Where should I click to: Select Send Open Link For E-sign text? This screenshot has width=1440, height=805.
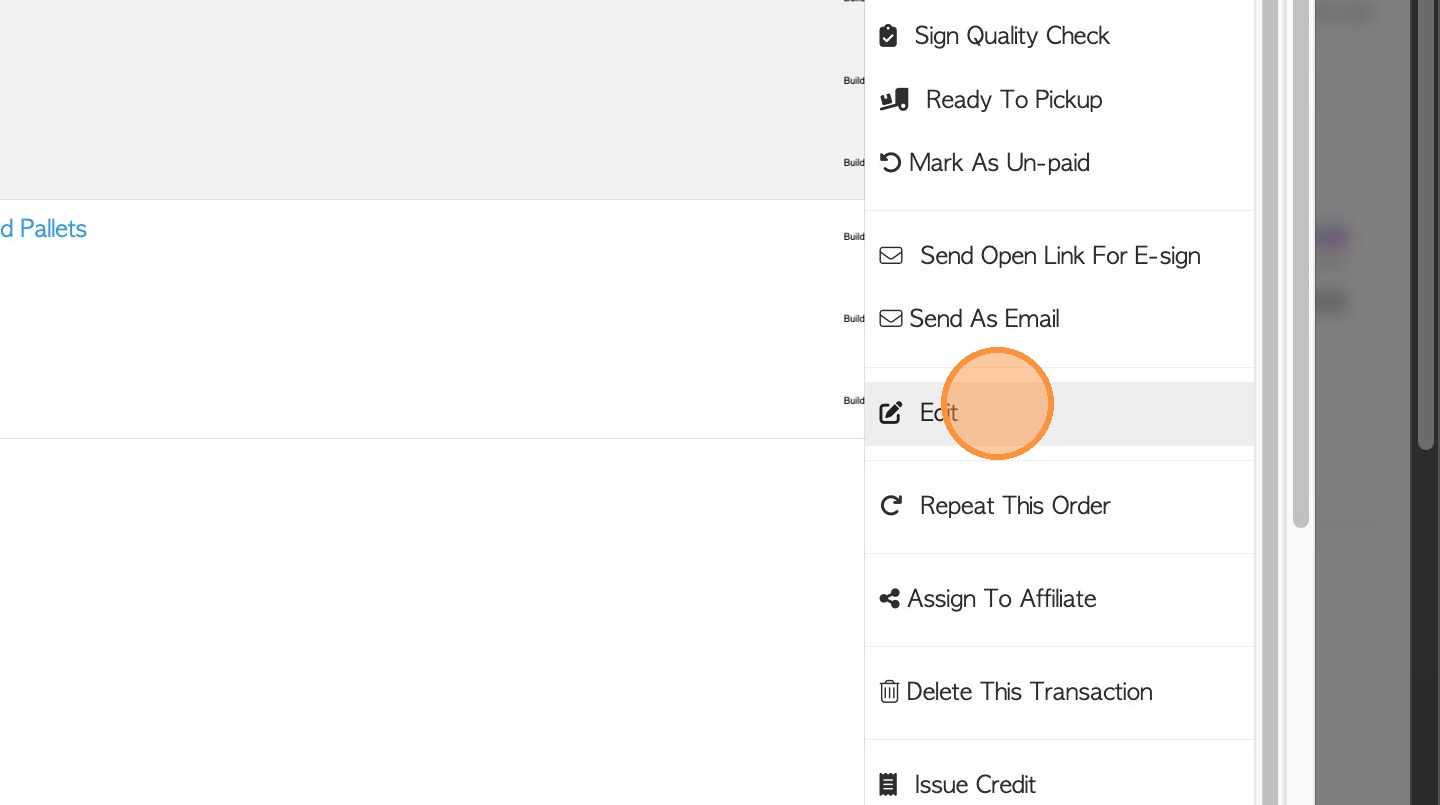[1060, 256]
